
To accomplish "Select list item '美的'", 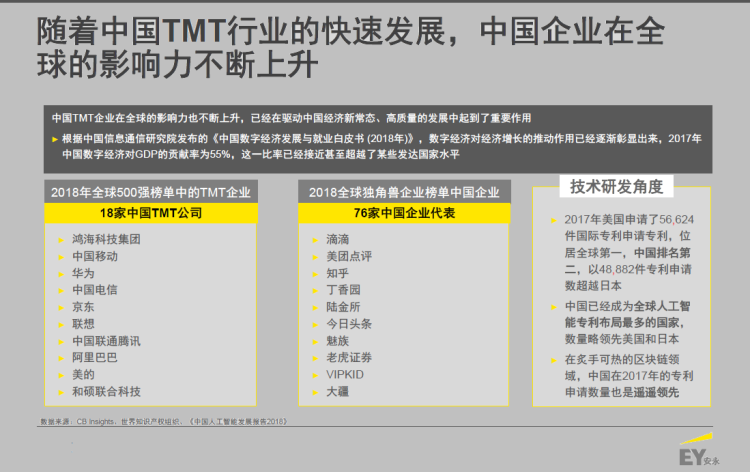I will (x=83, y=374).
